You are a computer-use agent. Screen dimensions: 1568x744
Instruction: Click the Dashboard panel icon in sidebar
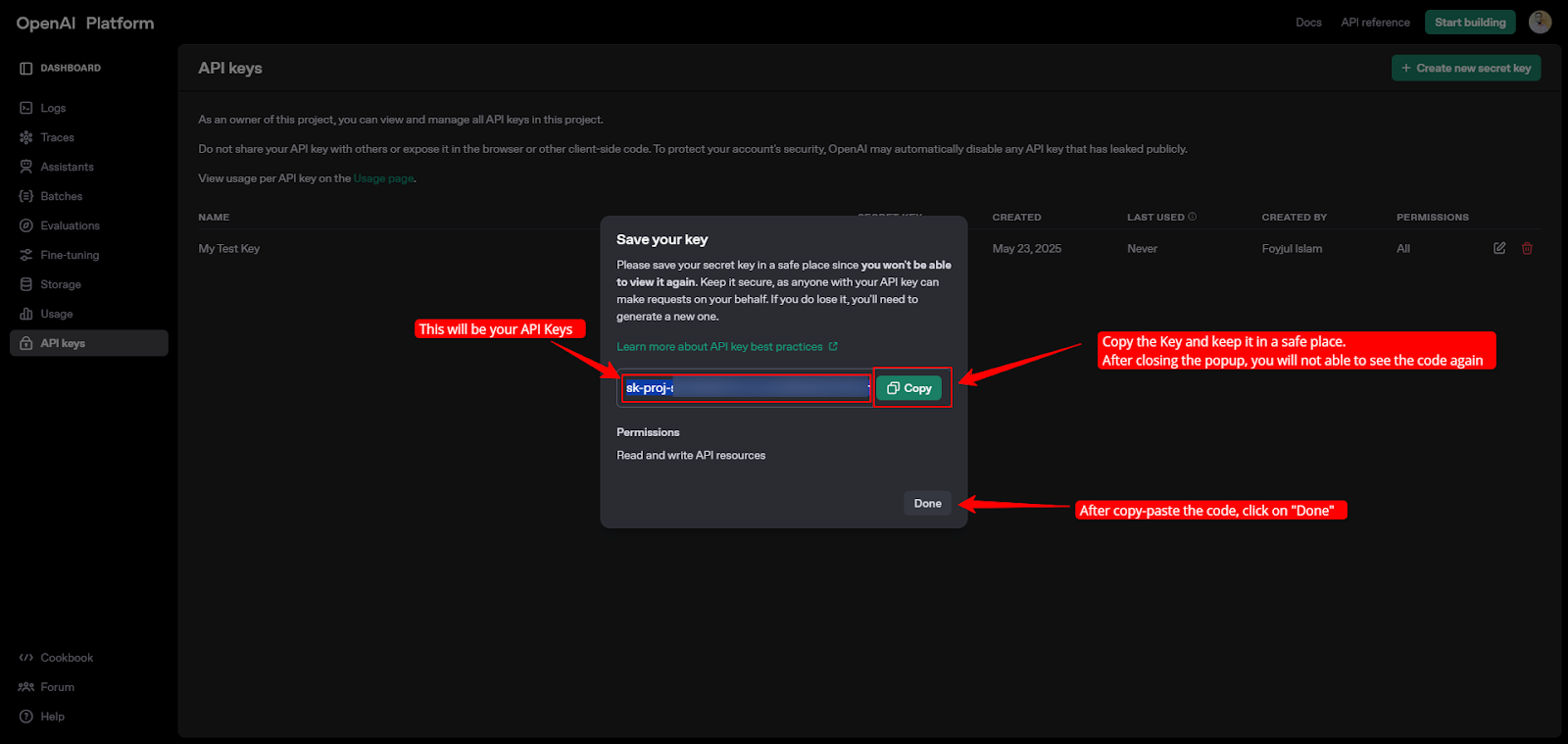click(26, 69)
